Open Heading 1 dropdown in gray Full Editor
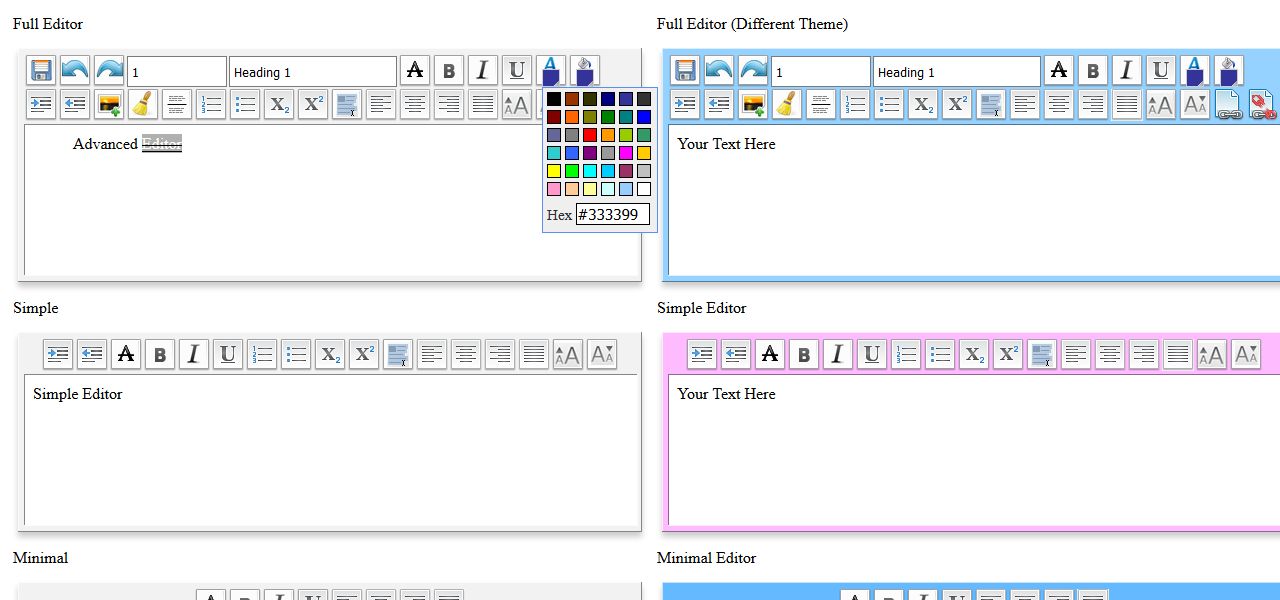Viewport: 1280px width, 600px height. pyautogui.click(x=313, y=71)
